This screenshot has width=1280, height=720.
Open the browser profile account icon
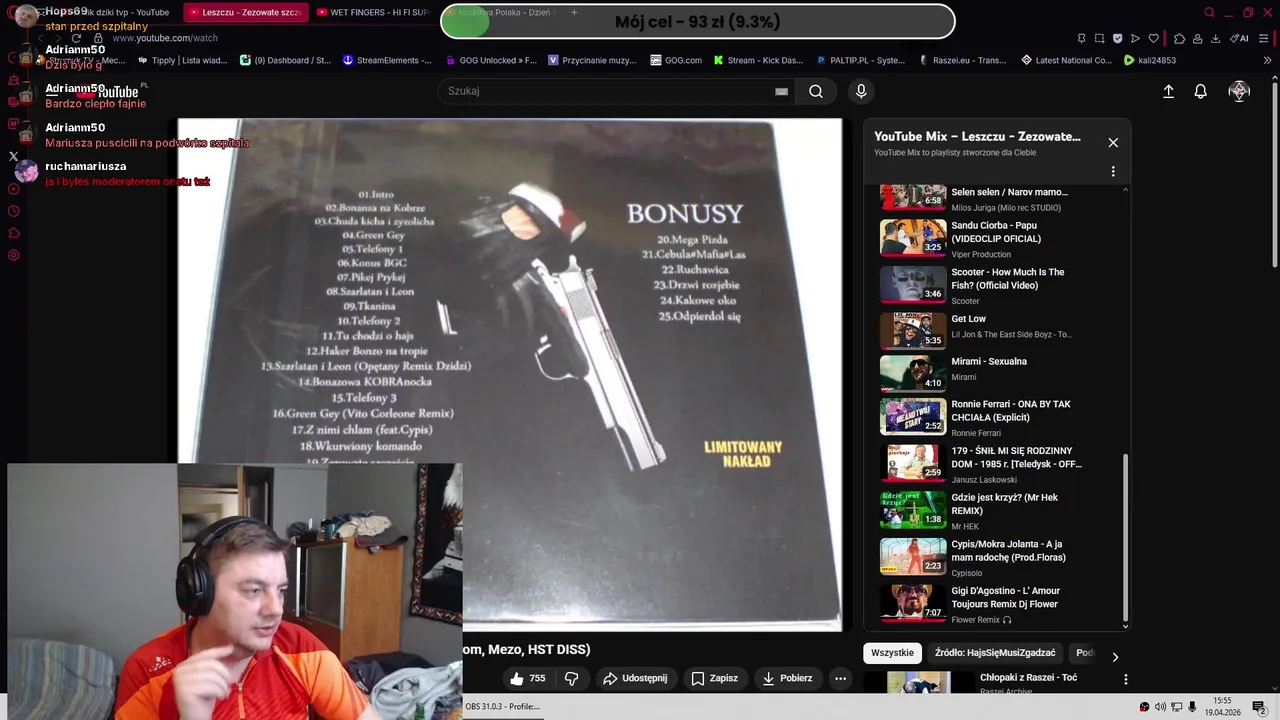(1197, 38)
